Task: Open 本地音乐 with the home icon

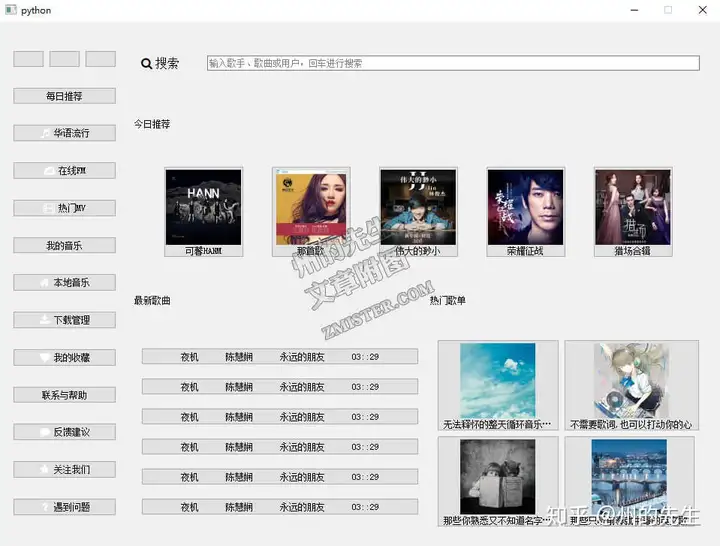Action: 64,282
